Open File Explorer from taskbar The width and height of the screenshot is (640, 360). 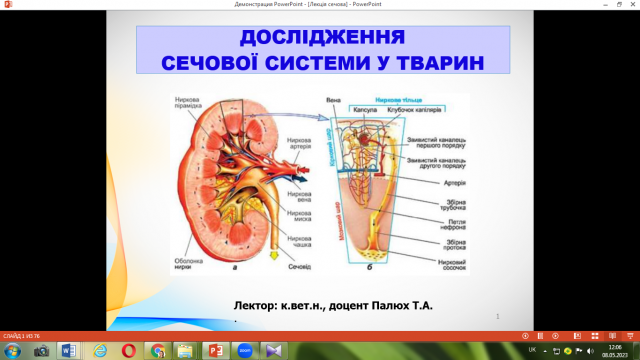pos(185,351)
